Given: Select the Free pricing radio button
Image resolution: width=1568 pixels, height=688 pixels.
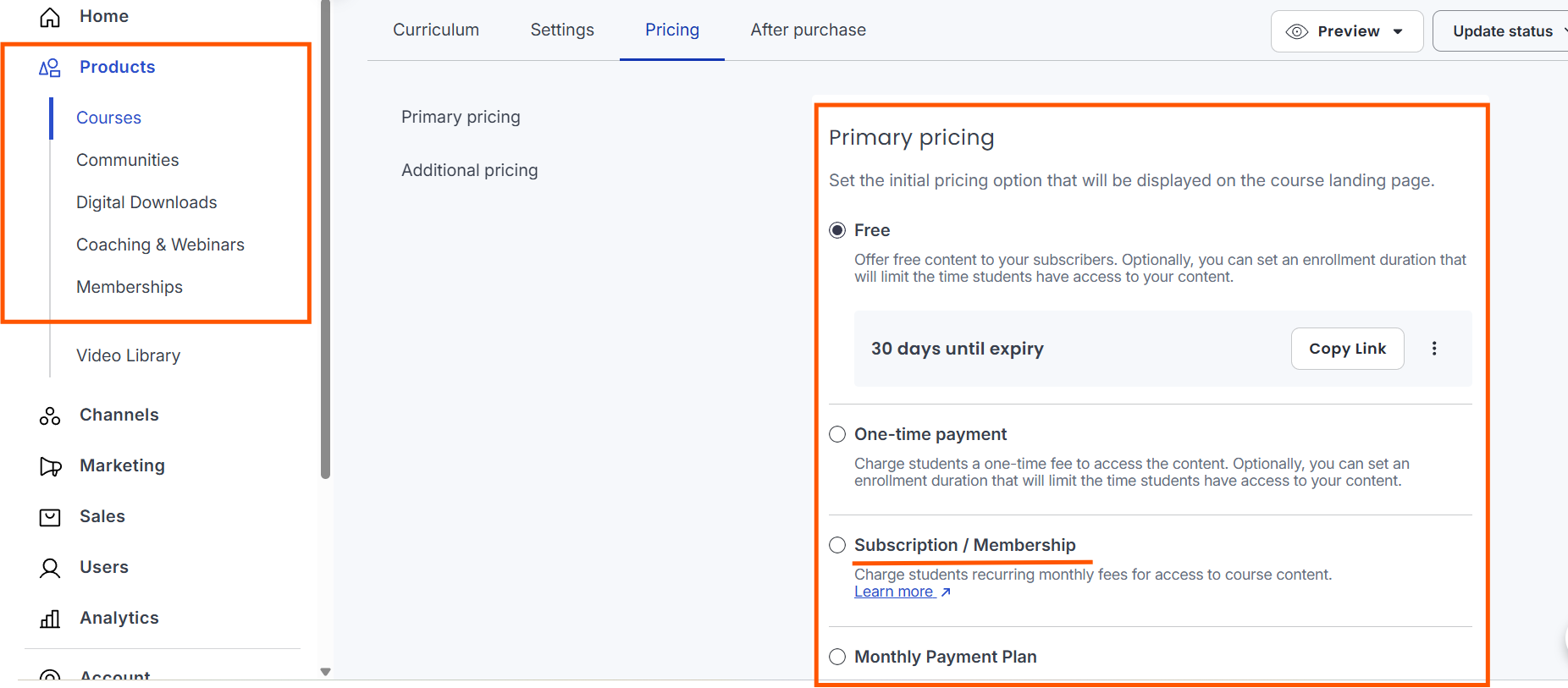Looking at the screenshot, I should pos(836,229).
